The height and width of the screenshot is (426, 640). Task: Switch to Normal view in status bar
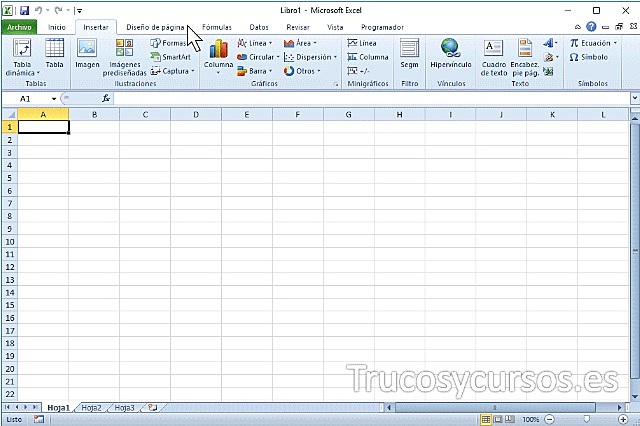(x=485, y=419)
